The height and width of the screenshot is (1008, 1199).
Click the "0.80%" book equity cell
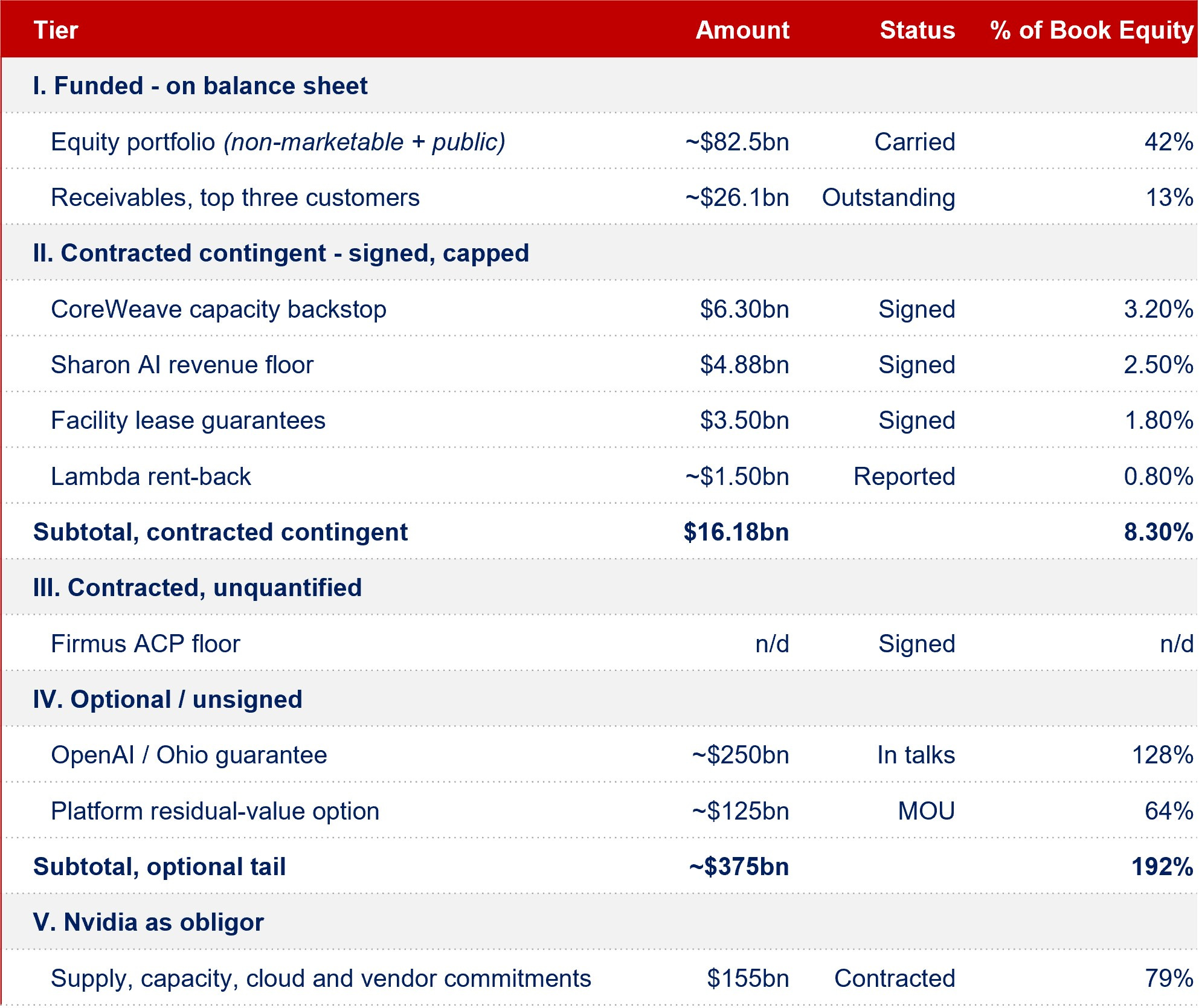(1159, 477)
